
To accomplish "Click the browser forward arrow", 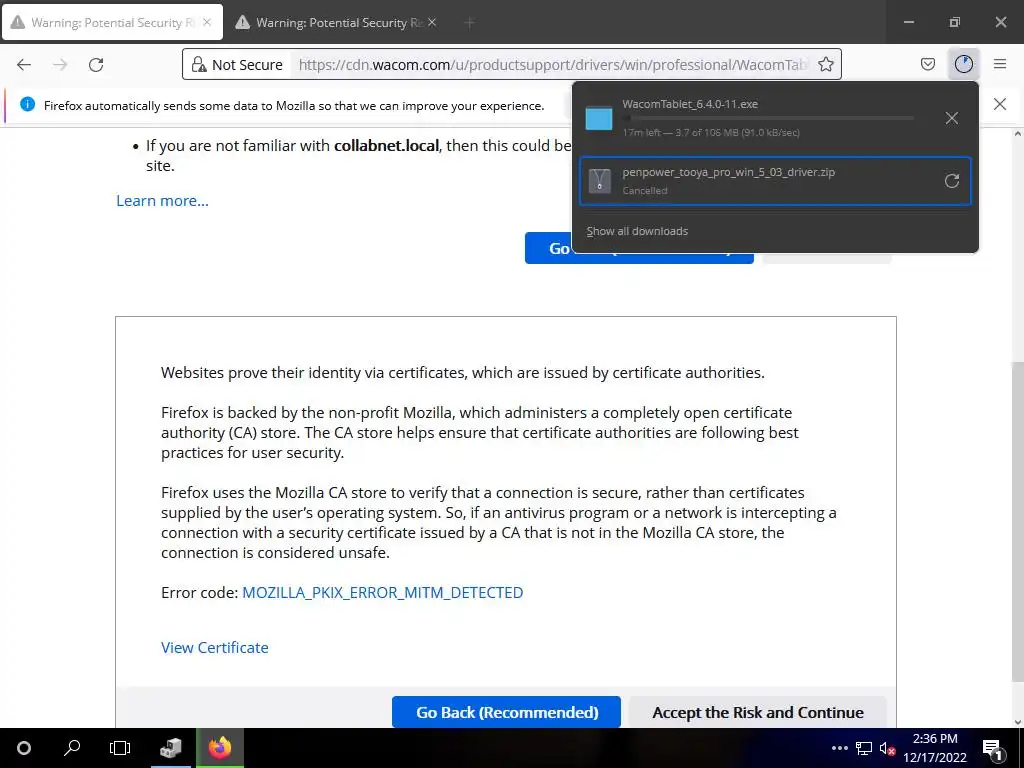I will [x=60, y=65].
